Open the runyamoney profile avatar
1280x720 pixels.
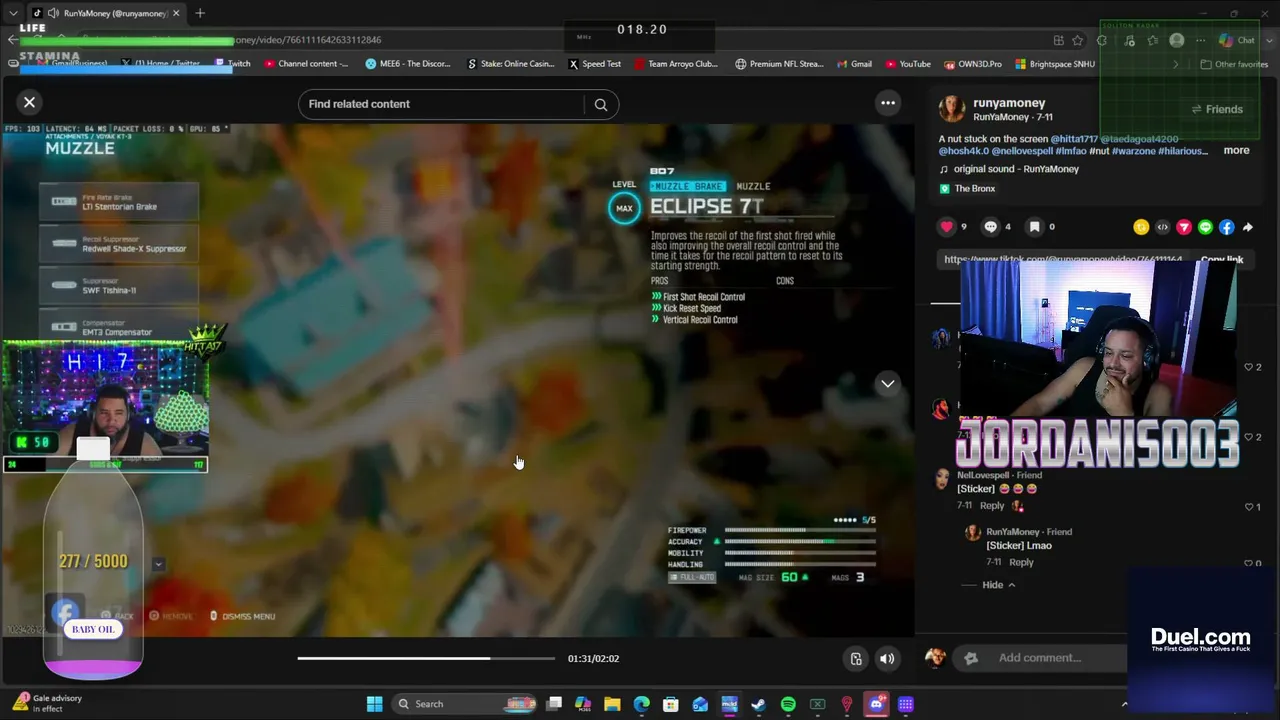click(952, 108)
